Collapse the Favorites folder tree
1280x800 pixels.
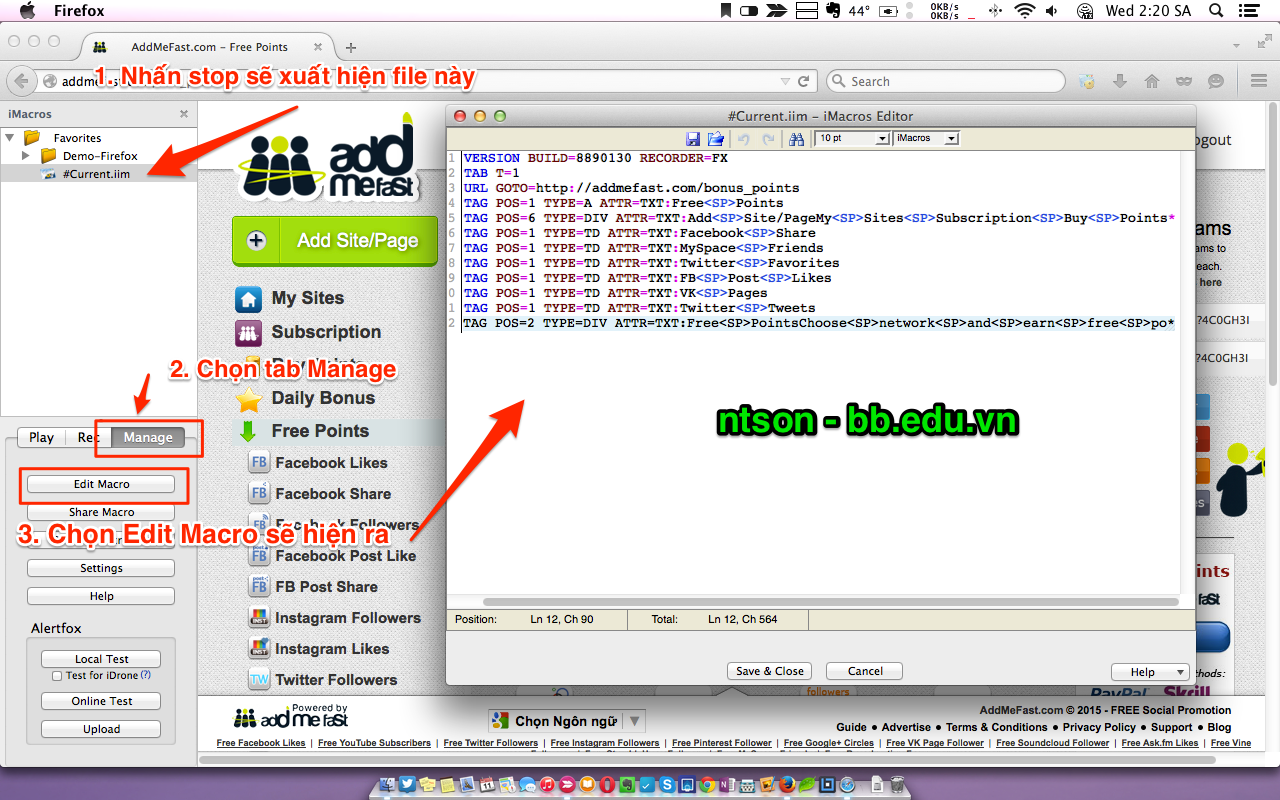[x=10, y=138]
